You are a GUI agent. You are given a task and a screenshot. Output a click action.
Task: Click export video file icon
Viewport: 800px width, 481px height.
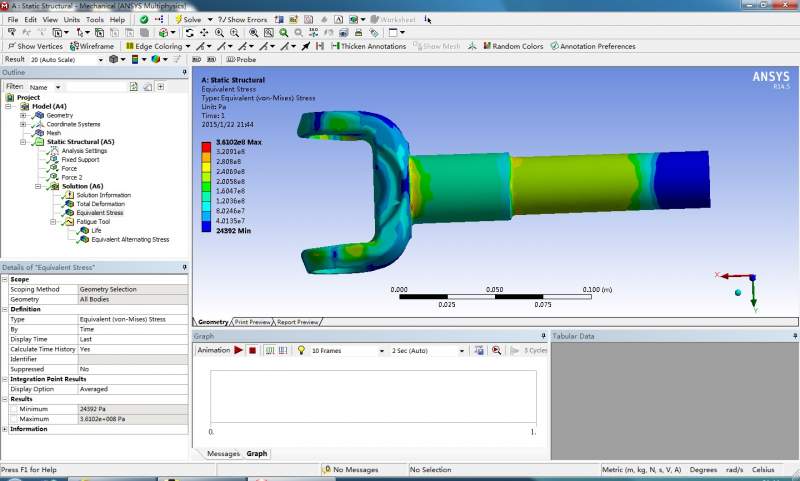(x=479, y=350)
